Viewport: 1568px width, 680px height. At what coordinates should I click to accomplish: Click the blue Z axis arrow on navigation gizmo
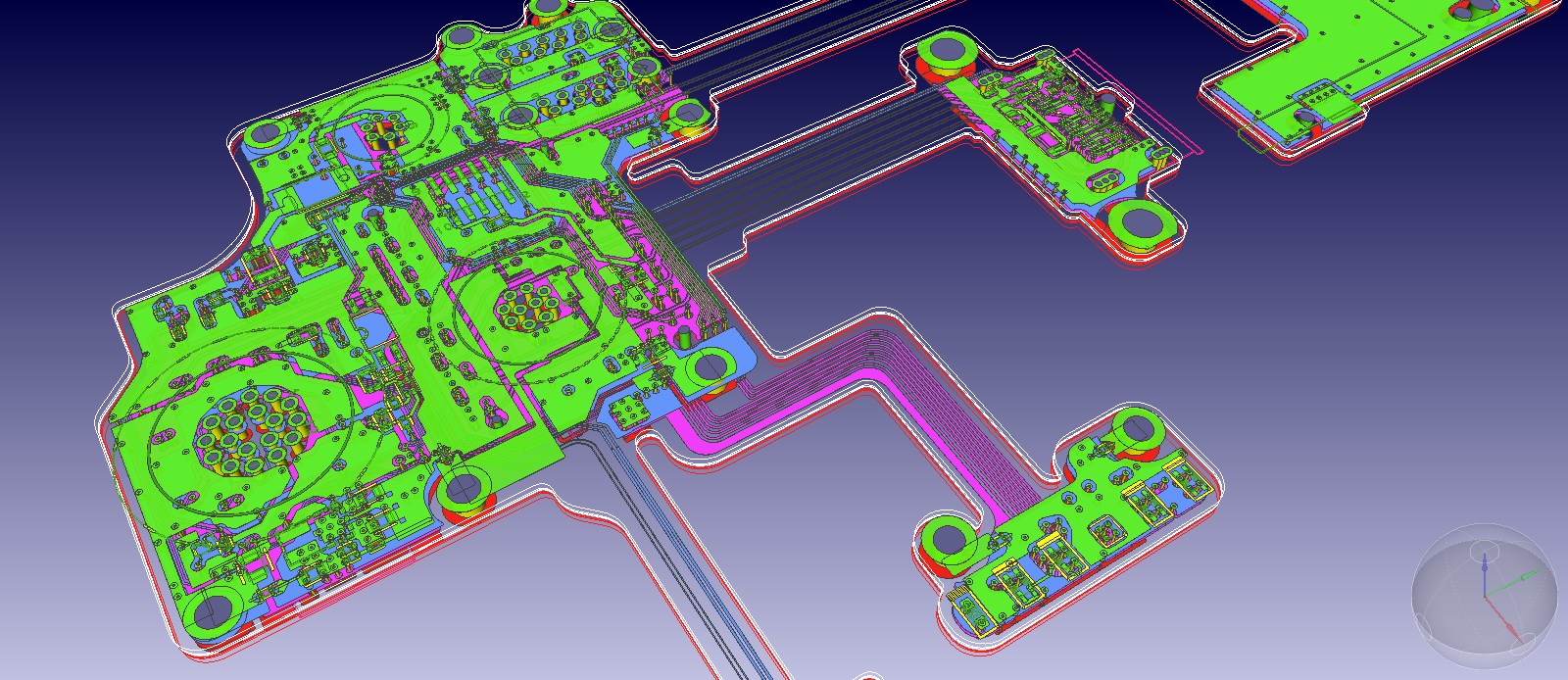tap(1486, 566)
